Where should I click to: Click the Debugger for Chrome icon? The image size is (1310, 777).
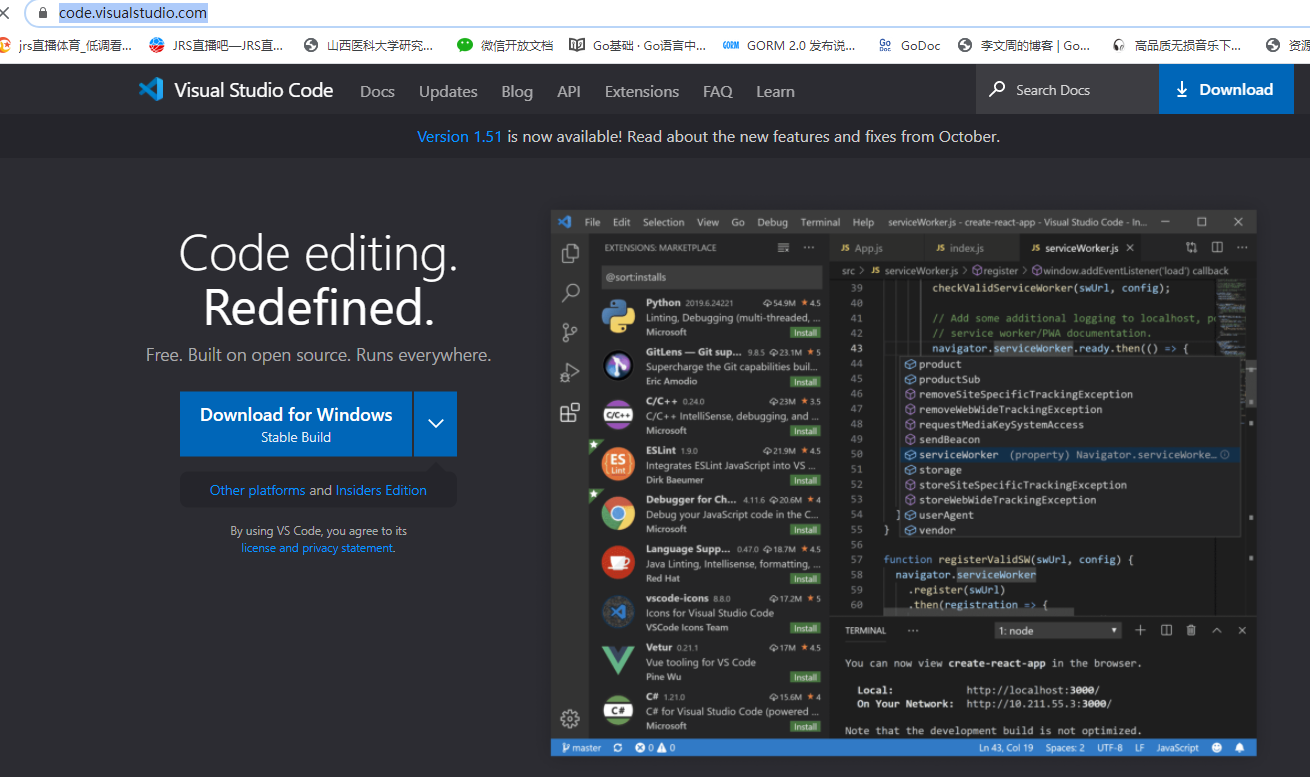618,514
